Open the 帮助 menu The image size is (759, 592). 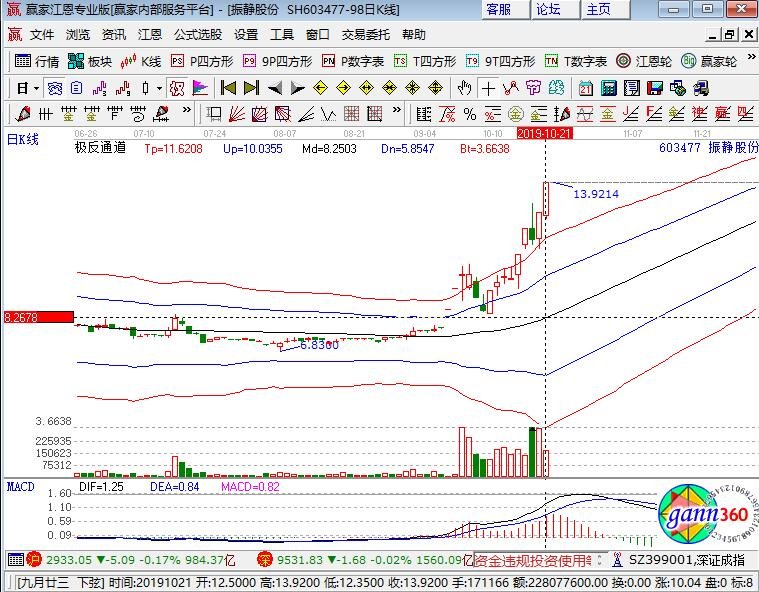click(x=414, y=35)
